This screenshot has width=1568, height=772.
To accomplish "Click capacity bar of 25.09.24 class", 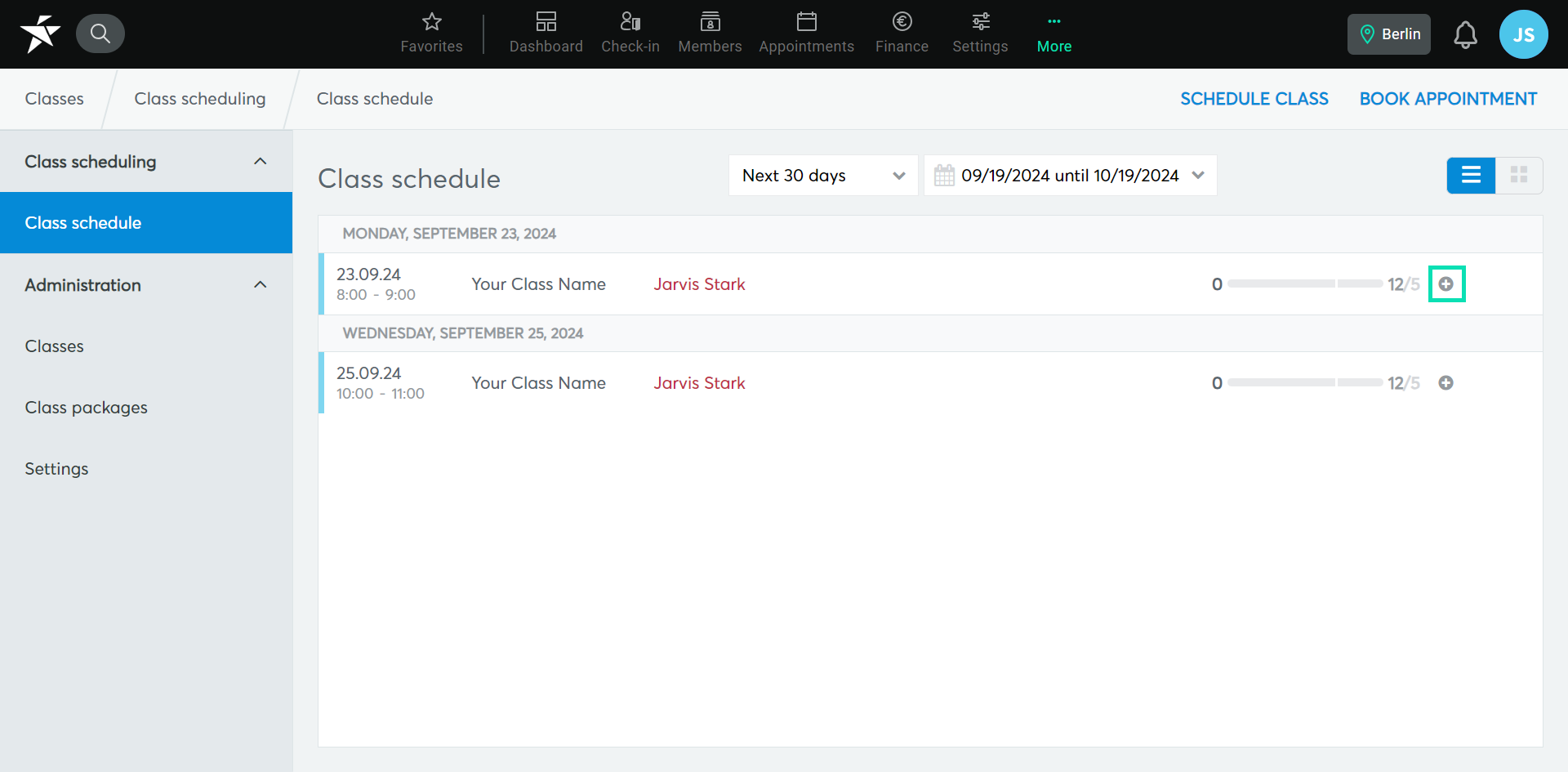I will pyautogui.click(x=1304, y=383).
